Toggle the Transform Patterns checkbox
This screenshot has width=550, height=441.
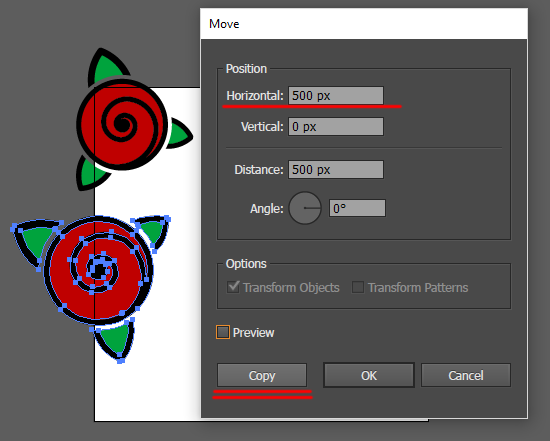[x=358, y=287]
